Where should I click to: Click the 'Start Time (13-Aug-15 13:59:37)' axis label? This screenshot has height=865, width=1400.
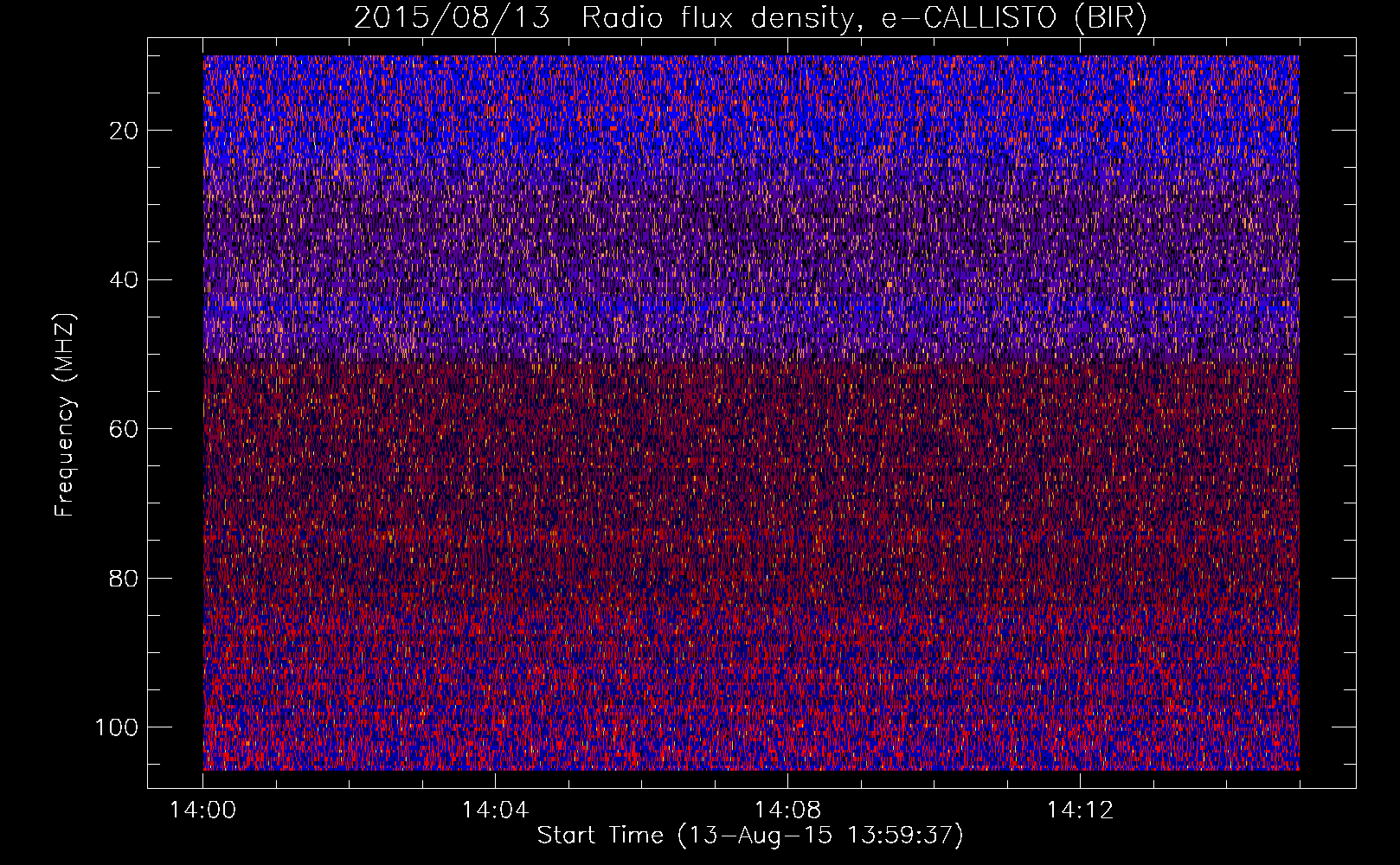[x=750, y=836]
